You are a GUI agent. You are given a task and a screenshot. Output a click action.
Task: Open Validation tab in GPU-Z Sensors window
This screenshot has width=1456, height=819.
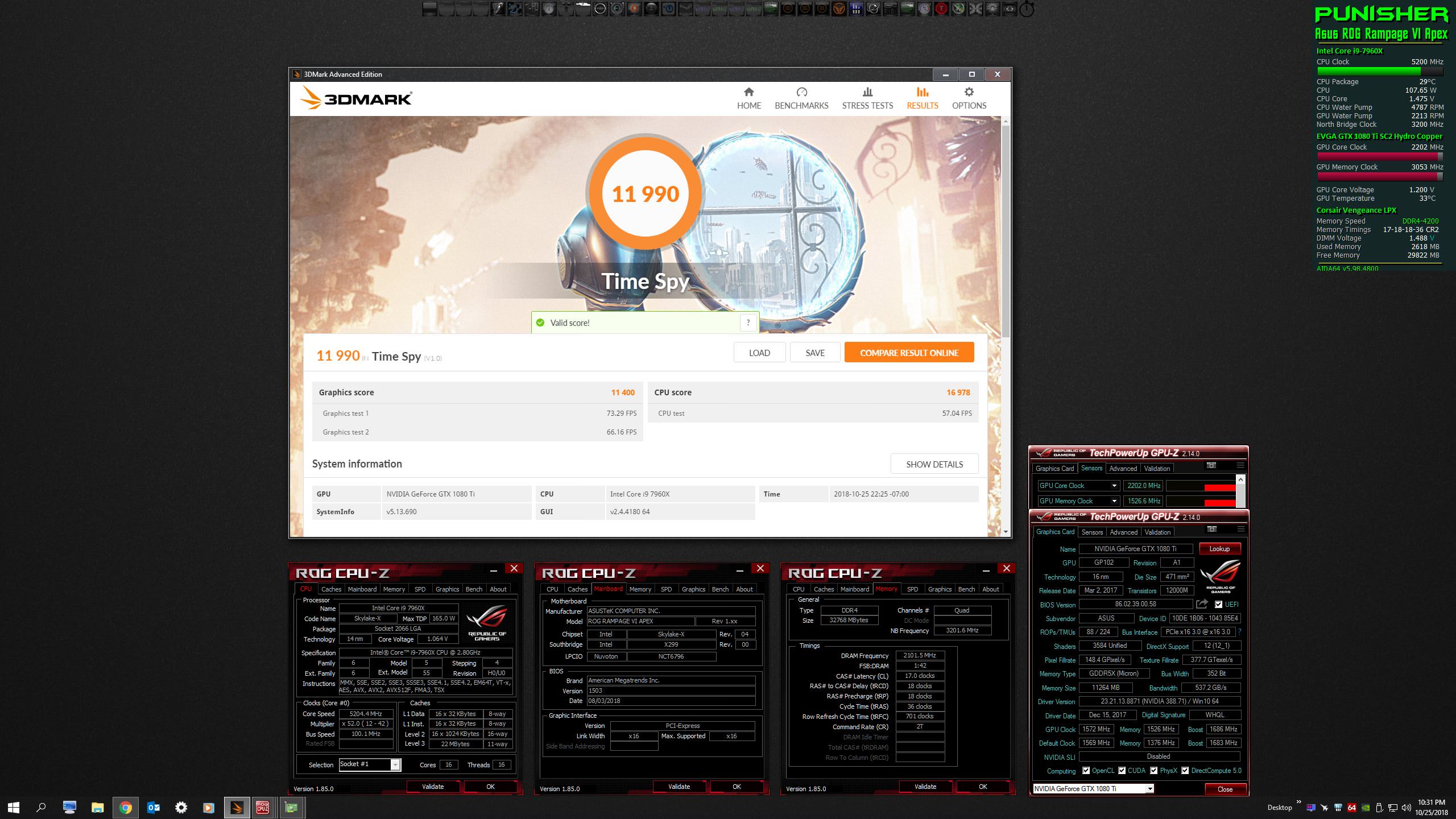tap(1157, 469)
